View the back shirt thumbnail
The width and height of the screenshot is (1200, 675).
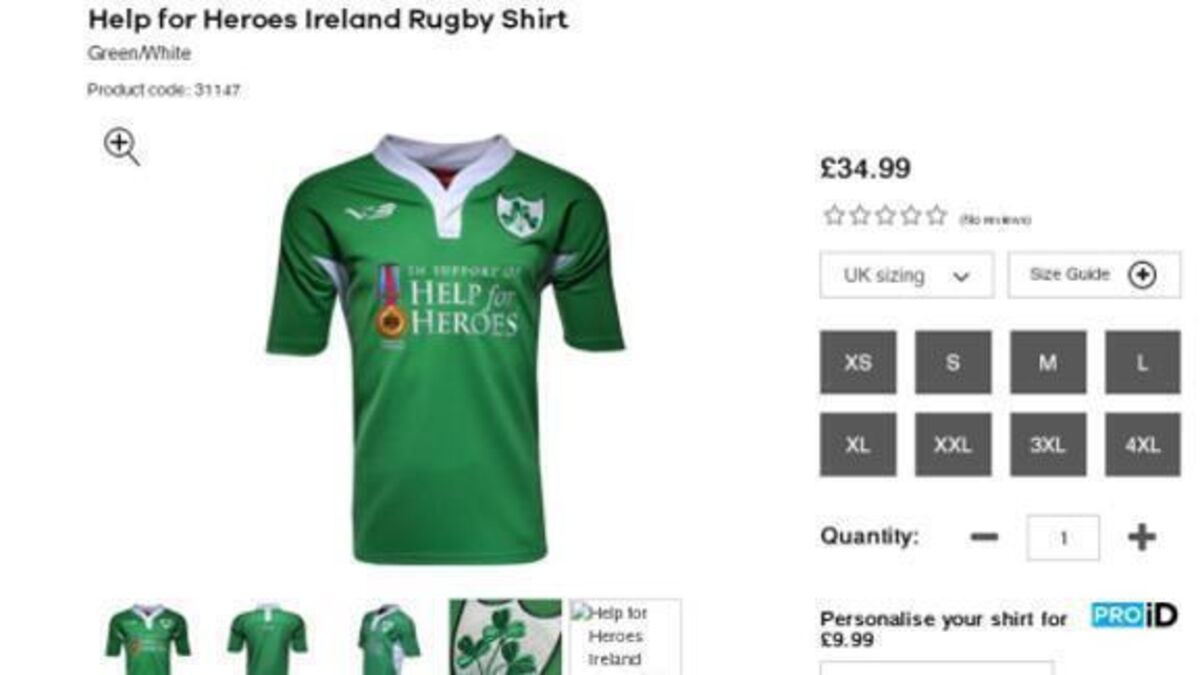tap(268, 637)
